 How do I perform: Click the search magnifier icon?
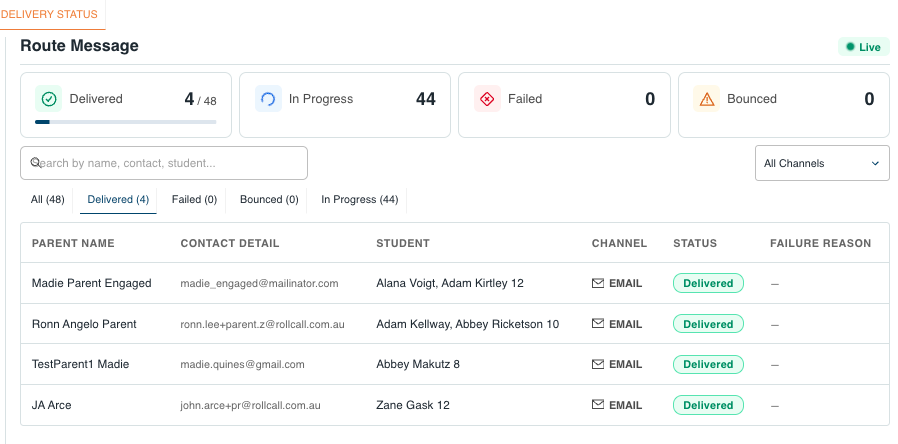(36, 163)
